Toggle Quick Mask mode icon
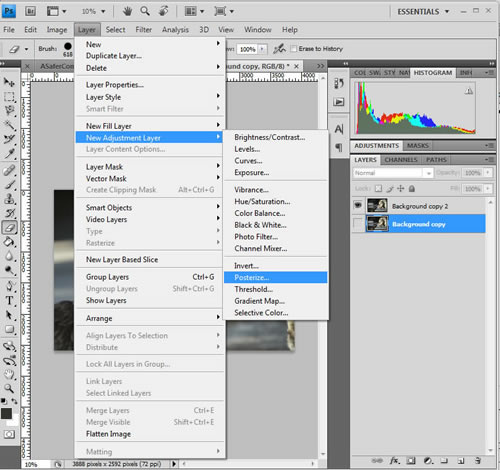 9,434
